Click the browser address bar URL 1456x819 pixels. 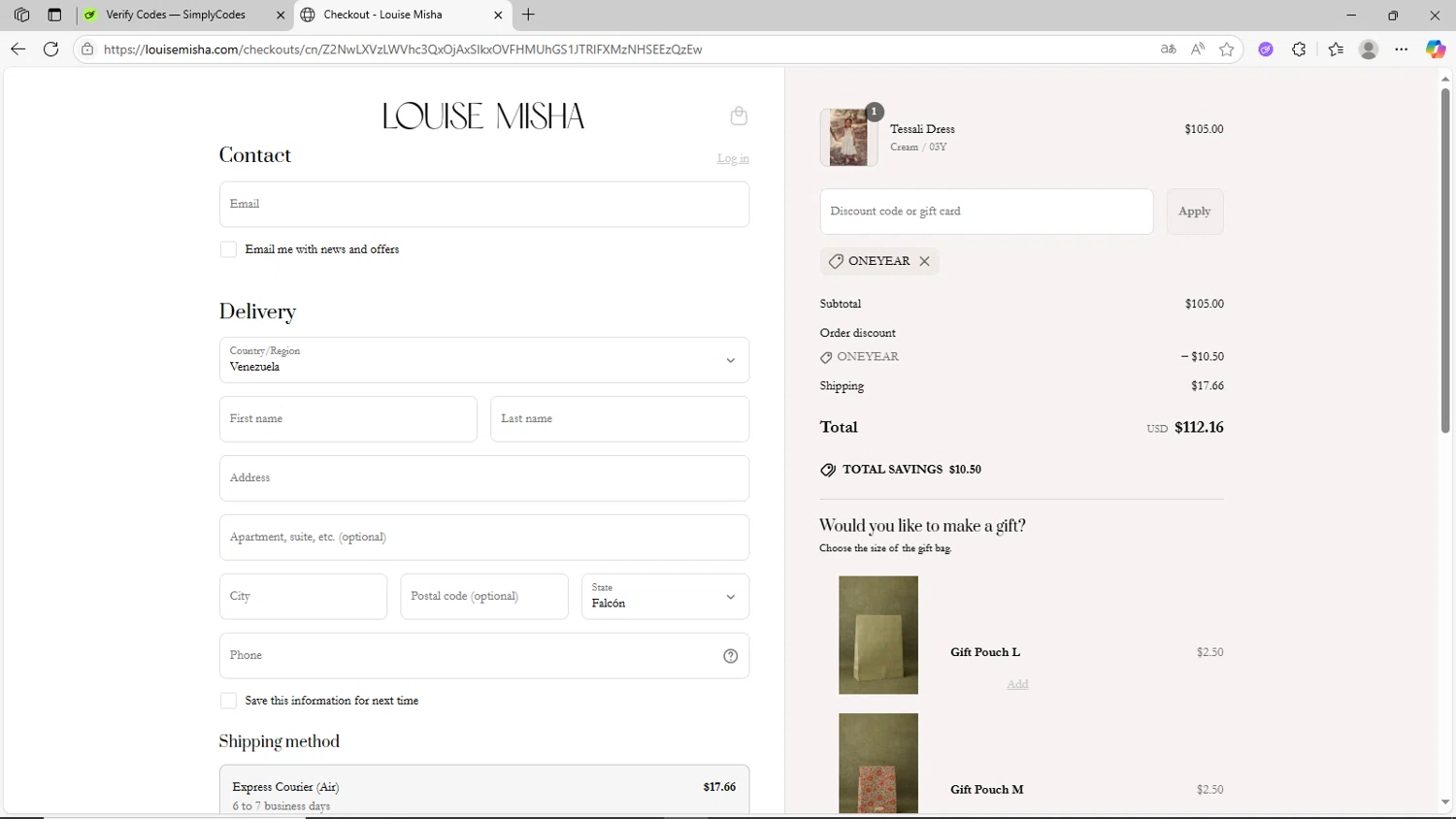click(x=403, y=49)
